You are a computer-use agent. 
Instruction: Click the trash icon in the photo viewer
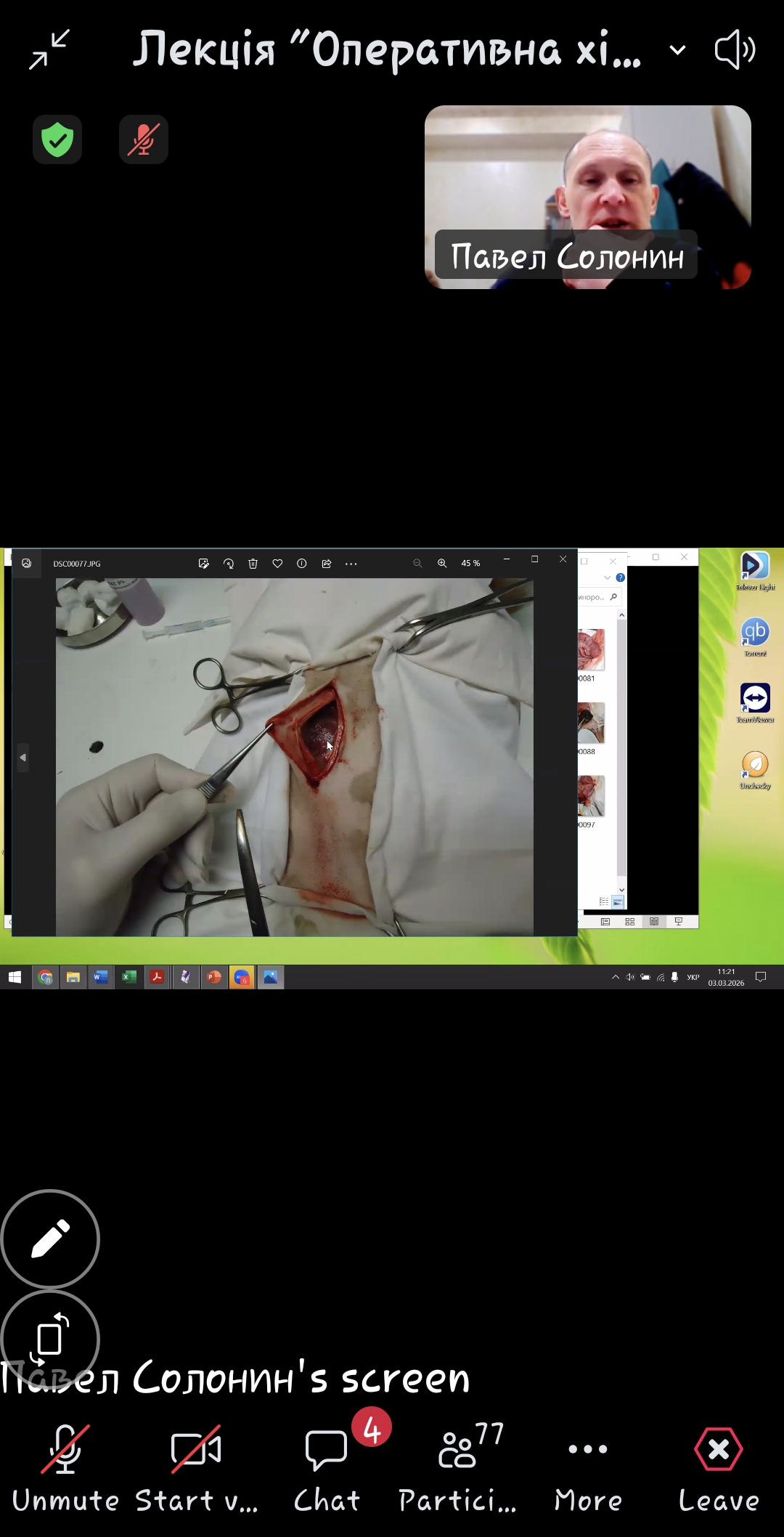pyautogui.click(x=253, y=564)
